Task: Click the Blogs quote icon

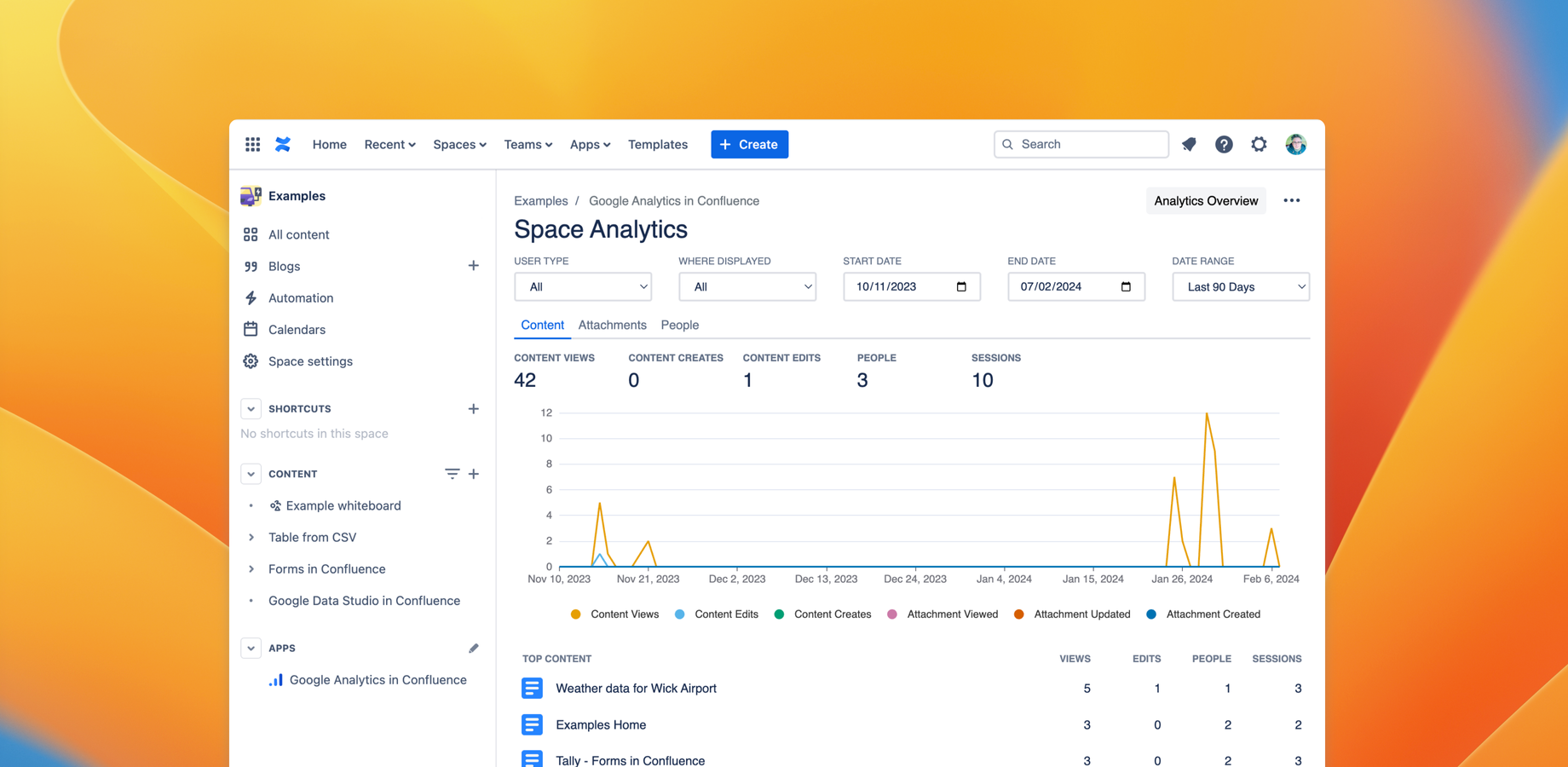Action: click(x=251, y=266)
